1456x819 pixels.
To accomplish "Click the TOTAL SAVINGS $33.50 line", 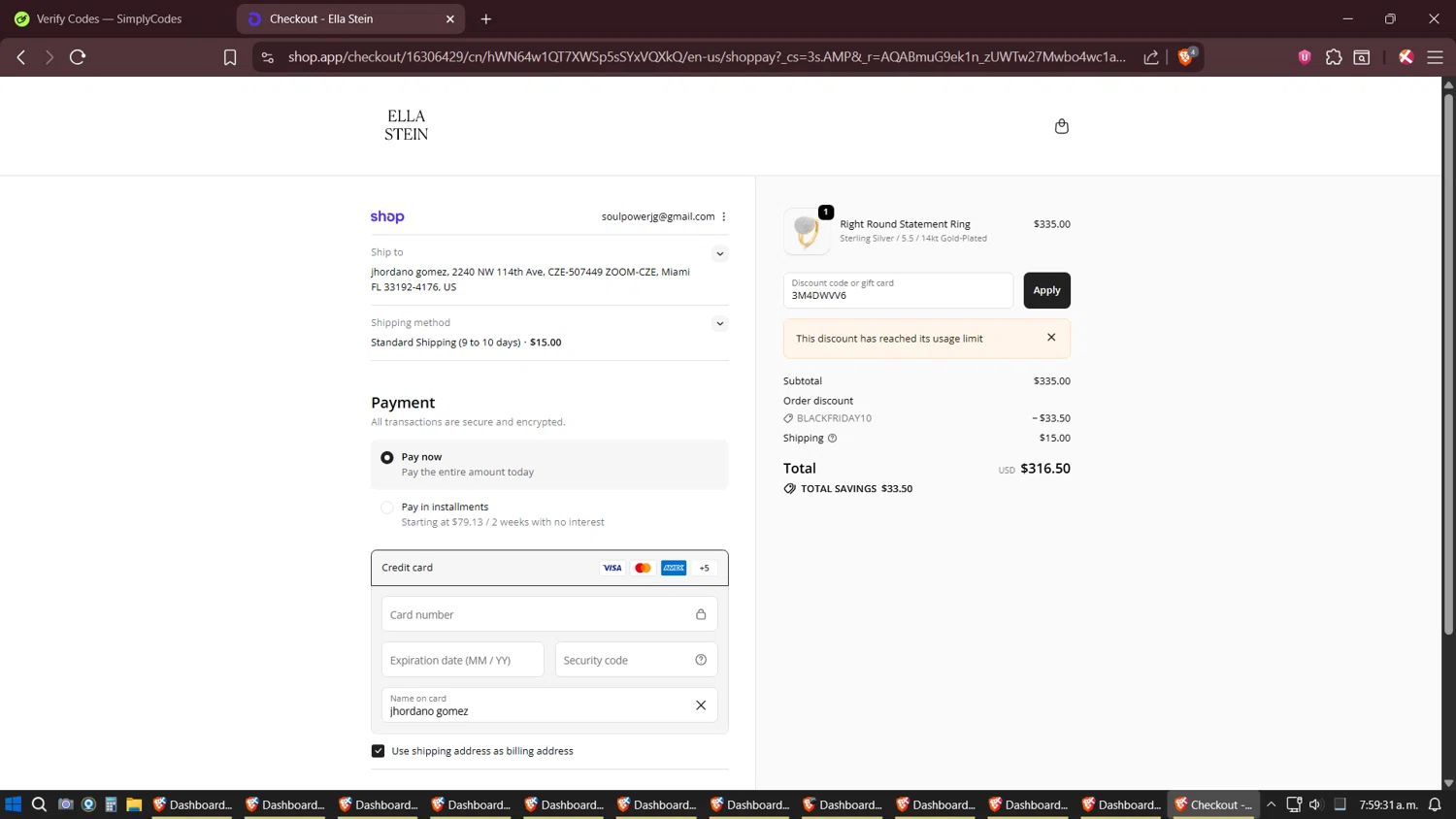I will (x=847, y=489).
